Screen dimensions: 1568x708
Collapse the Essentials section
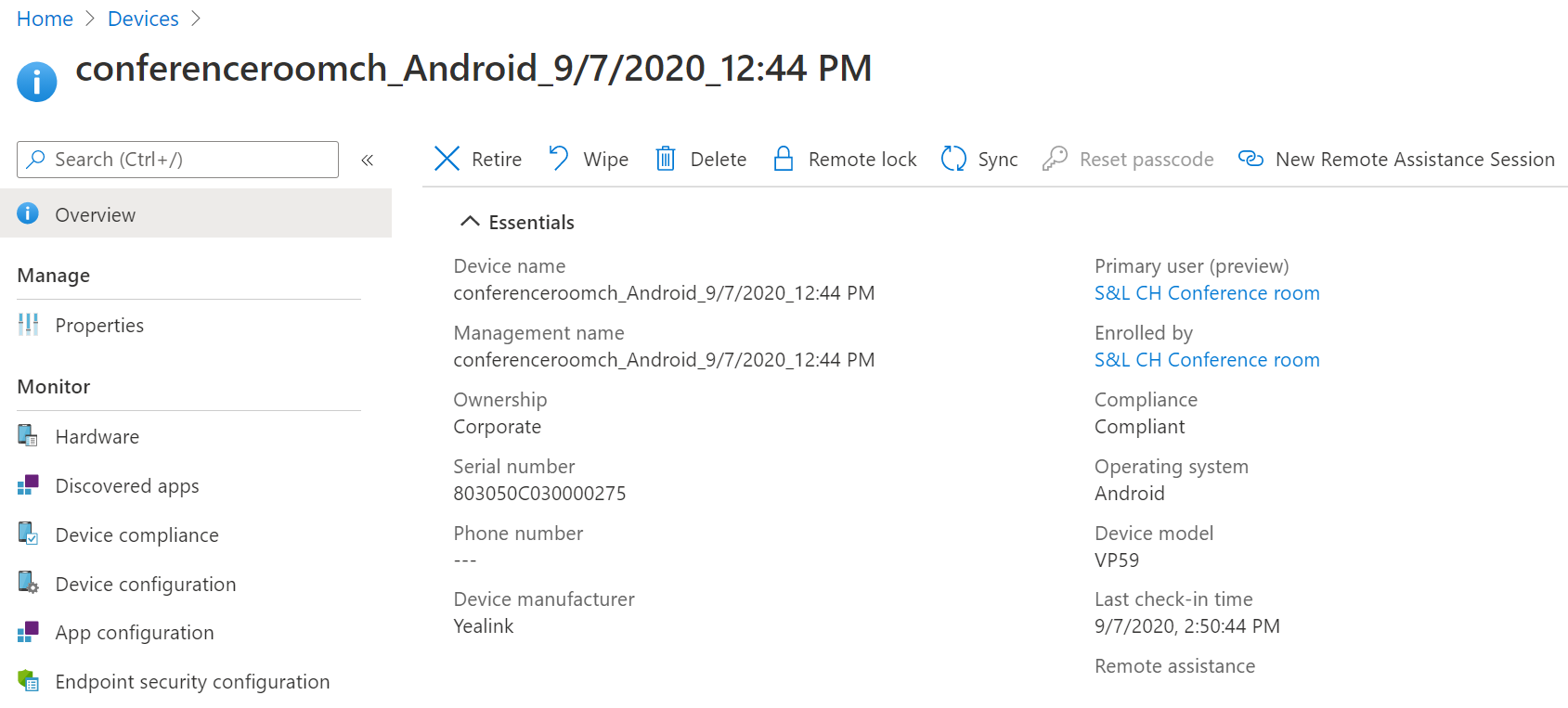click(x=471, y=222)
